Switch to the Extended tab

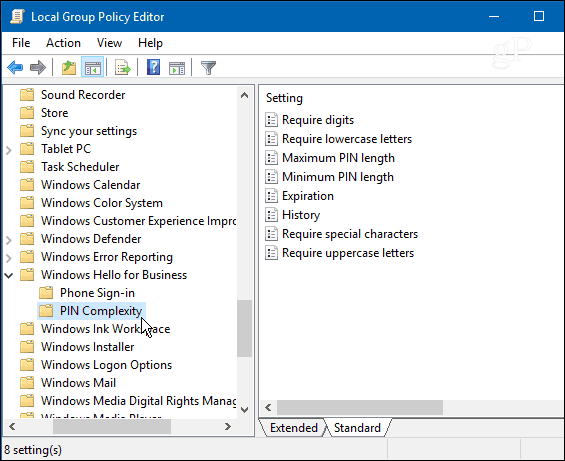point(293,428)
